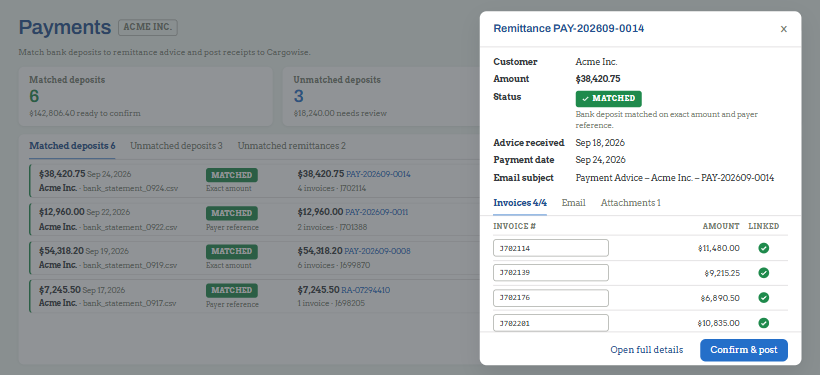Click bank_statement_0917.csv file name

(x=130, y=303)
